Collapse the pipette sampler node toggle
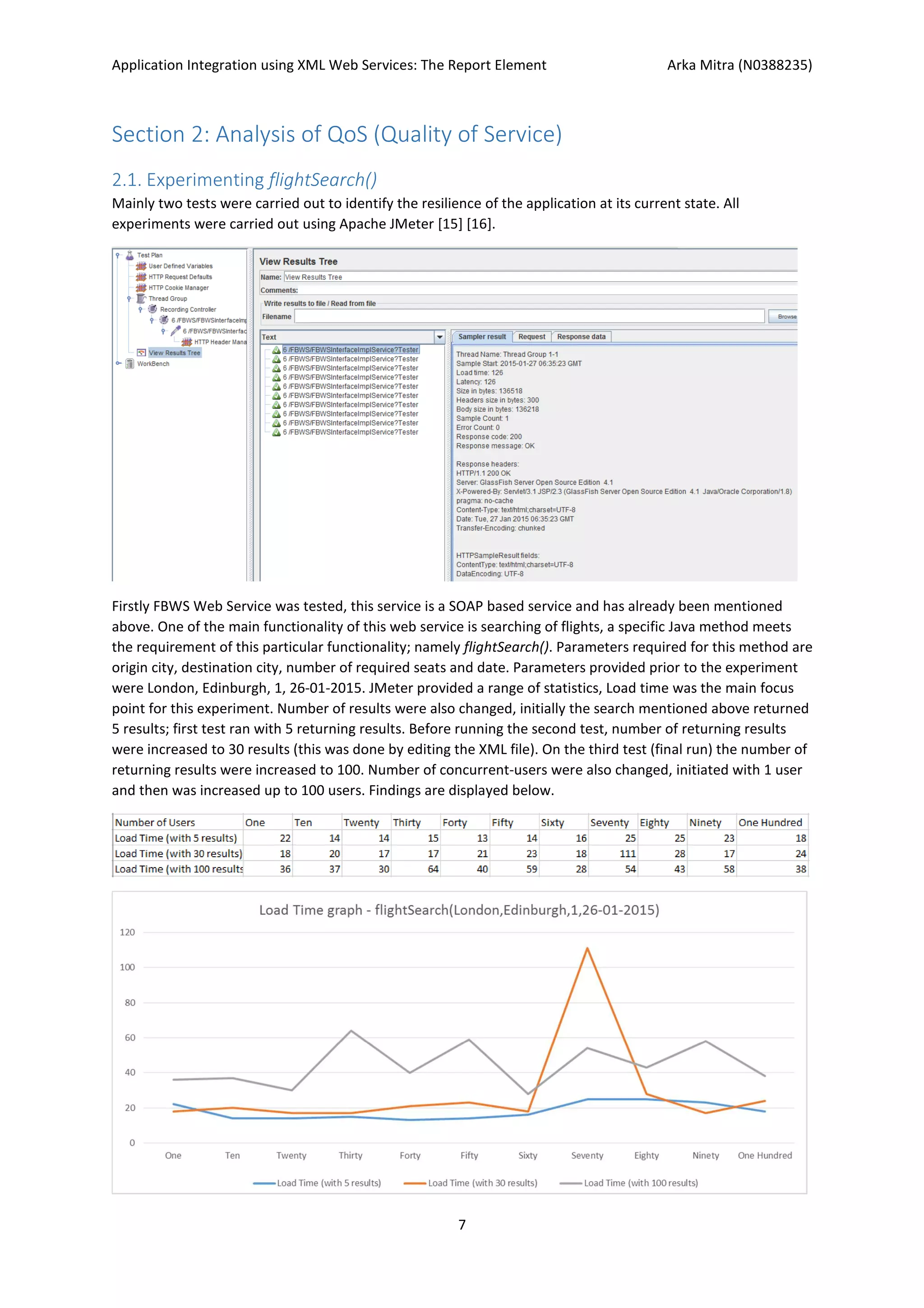924x1308 pixels. 163,331
